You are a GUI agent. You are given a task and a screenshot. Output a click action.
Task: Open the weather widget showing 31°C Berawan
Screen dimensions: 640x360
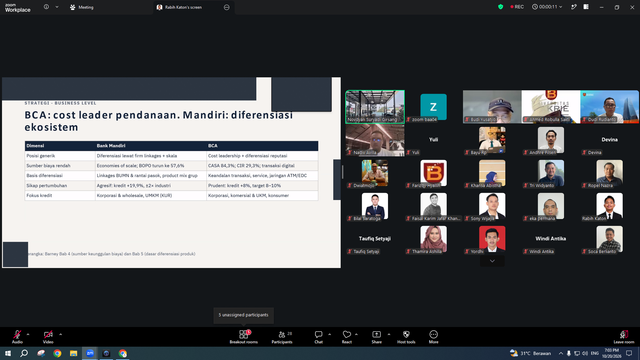[x=531, y=353]
